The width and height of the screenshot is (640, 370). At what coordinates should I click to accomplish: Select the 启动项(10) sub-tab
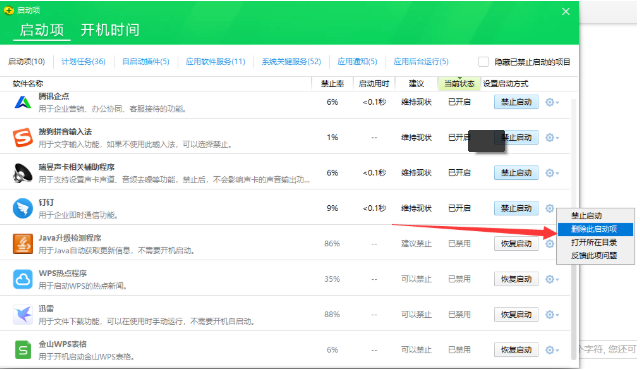click(x=27, y=62)
